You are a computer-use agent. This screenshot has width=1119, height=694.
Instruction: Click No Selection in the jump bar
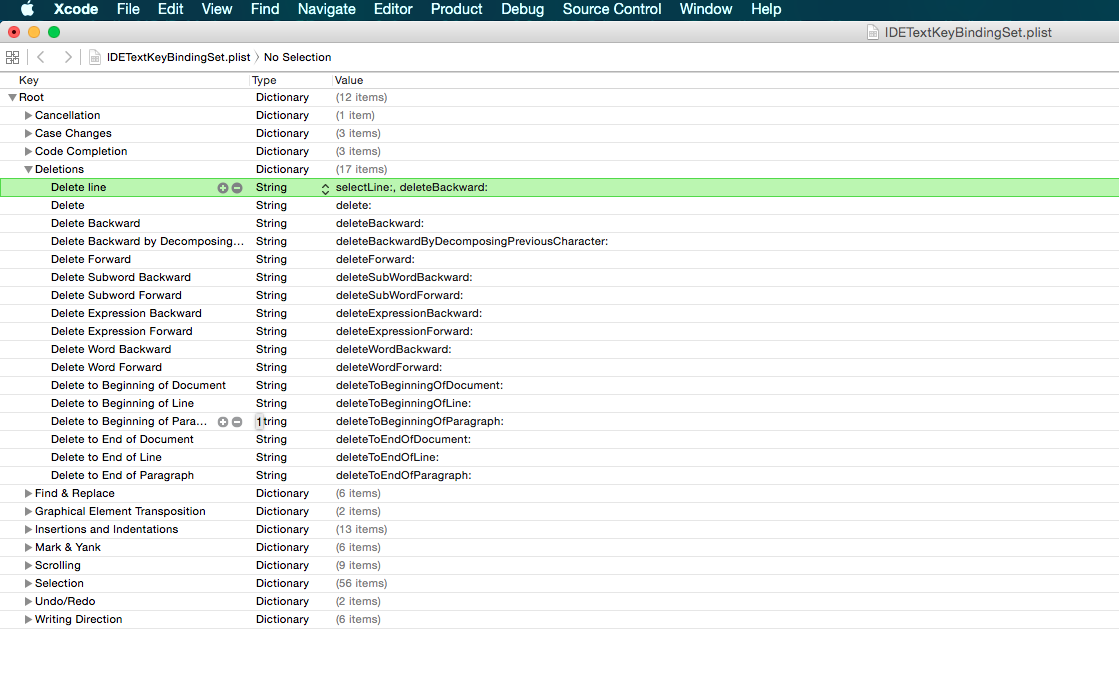point(298,57)
